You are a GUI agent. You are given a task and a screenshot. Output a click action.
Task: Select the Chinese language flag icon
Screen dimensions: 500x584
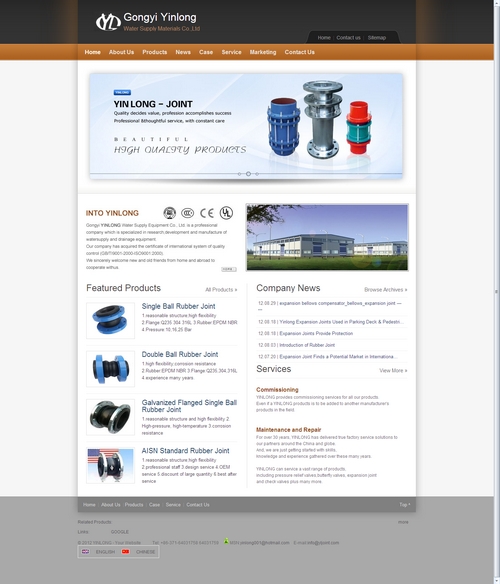click(126, 552)
